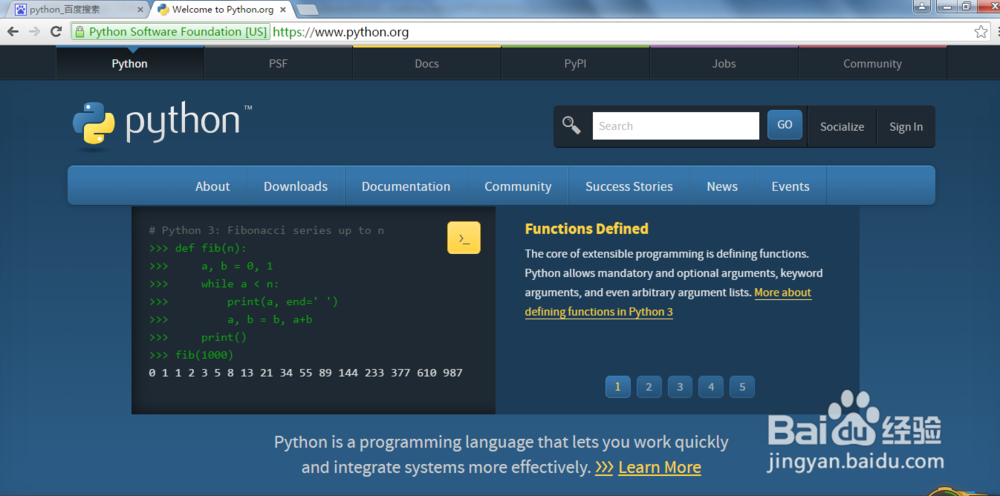
Task: Open the PyPI top-bar tab
Action: 575,64
